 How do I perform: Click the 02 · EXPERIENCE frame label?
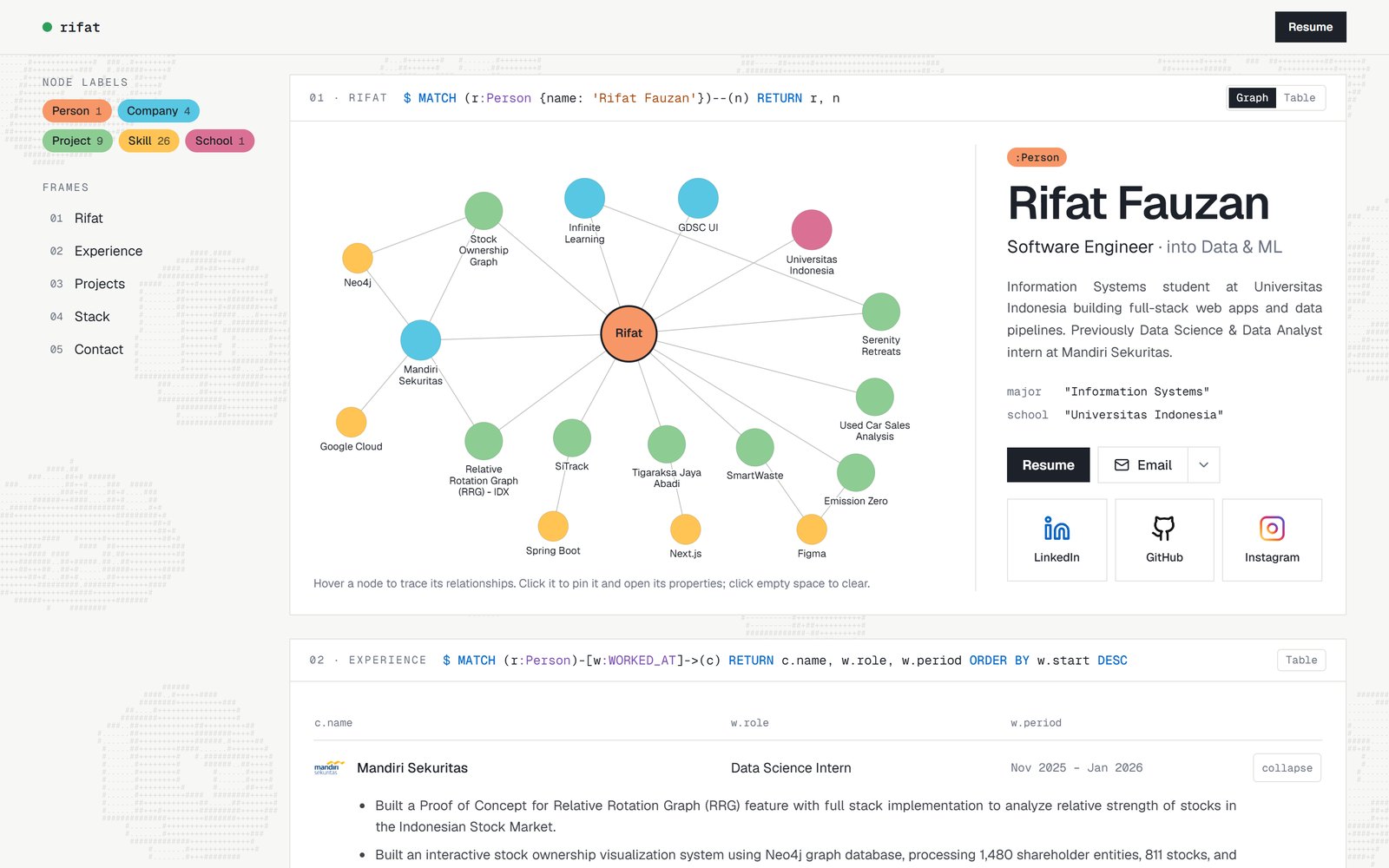(x=368, y=661)
